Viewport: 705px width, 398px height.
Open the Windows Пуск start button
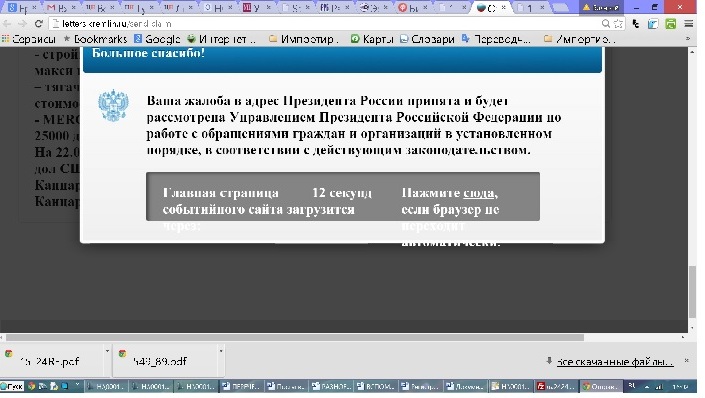point(12,386)
